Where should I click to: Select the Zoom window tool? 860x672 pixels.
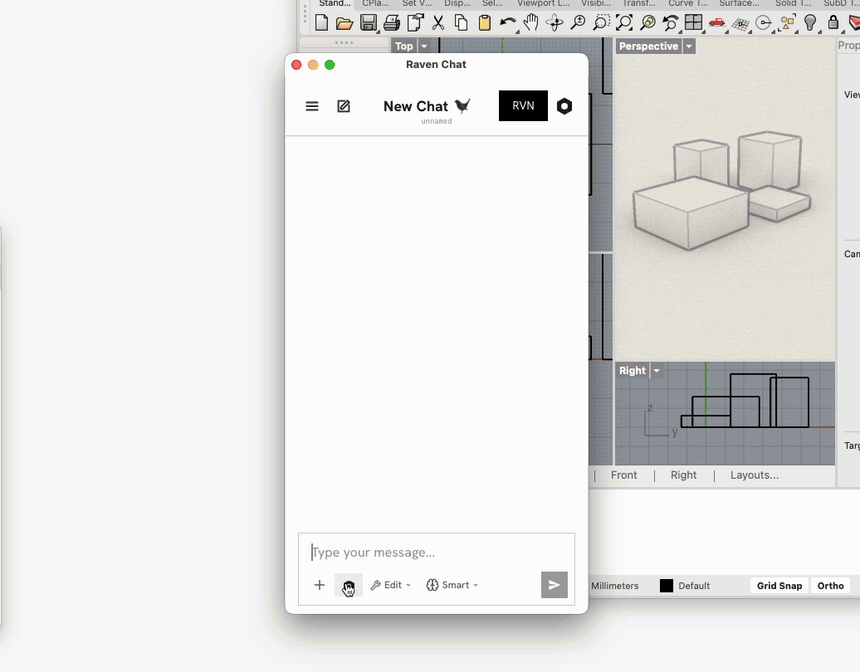(x=601, y=22)
